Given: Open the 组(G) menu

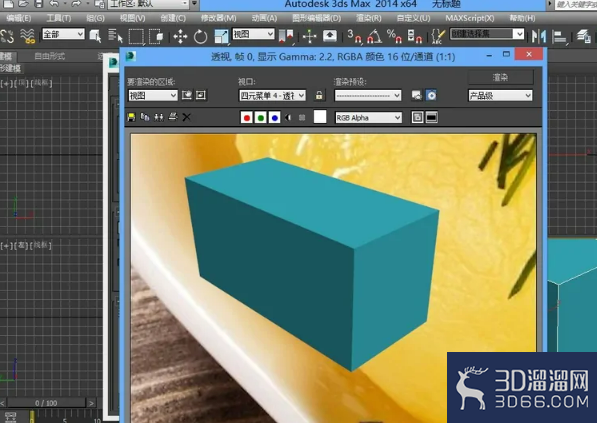Looking at the screenshot, I should coord(95,18).
